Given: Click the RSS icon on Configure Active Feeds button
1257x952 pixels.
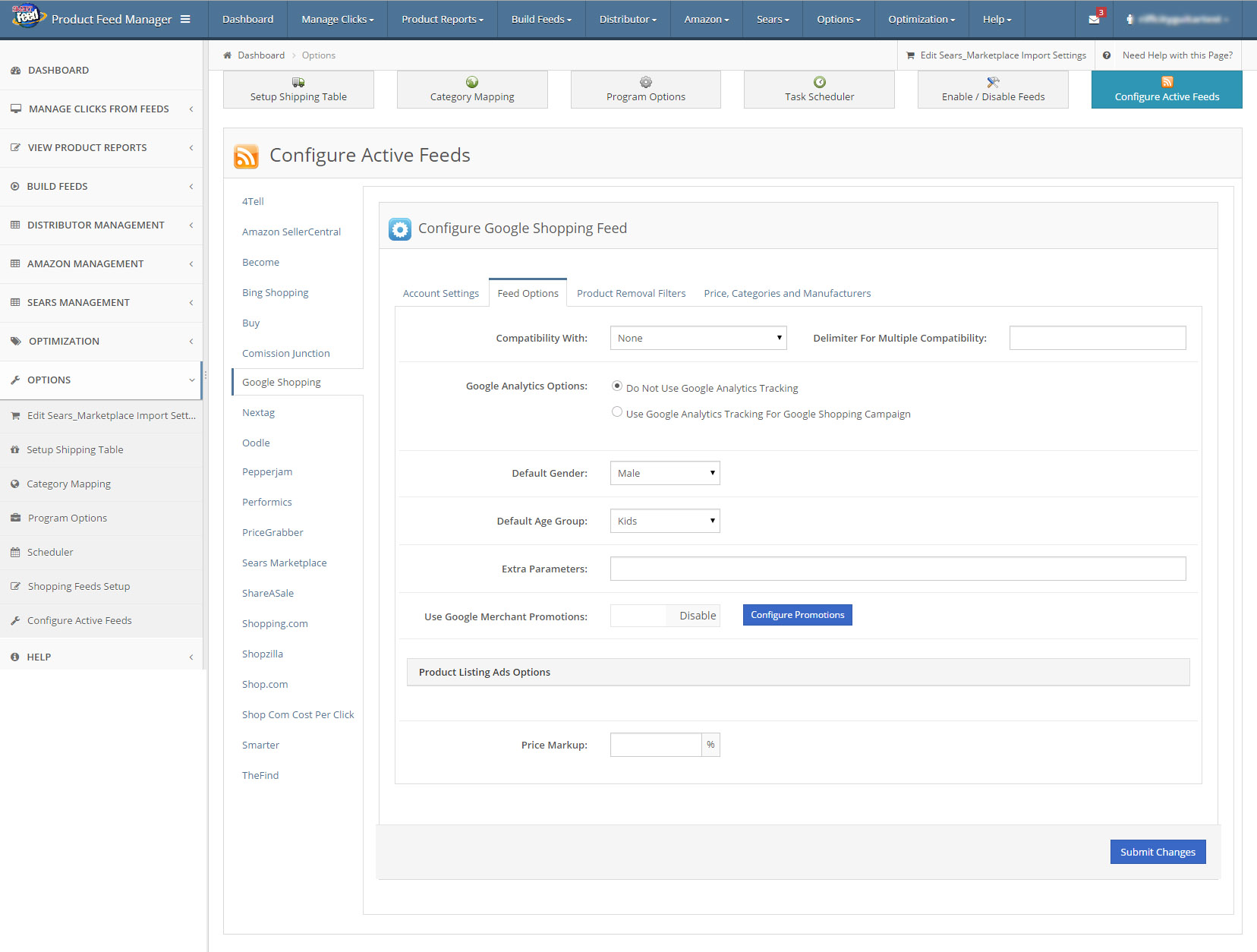Looking at the screenshot, I should (x=1167, y=82).
